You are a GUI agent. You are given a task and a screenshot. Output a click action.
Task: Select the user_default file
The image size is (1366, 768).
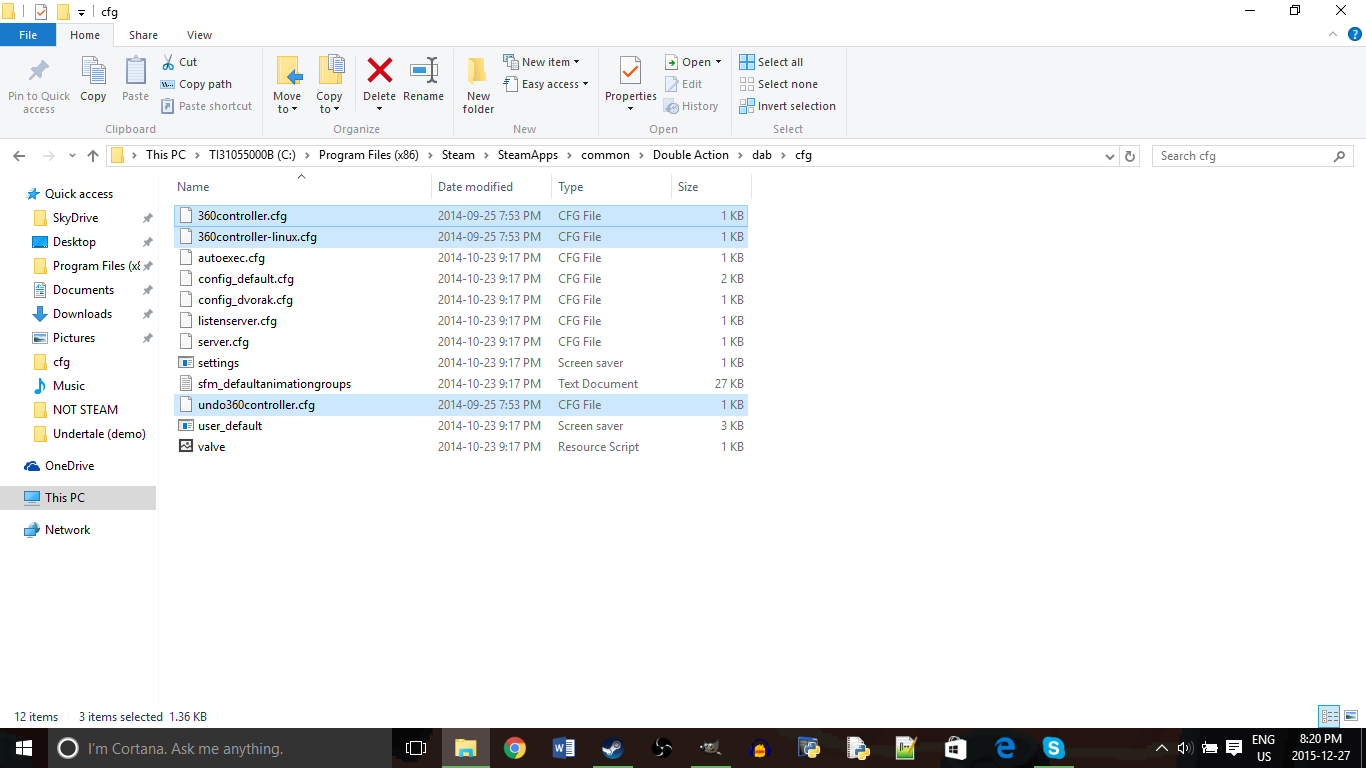click(460, 426)
